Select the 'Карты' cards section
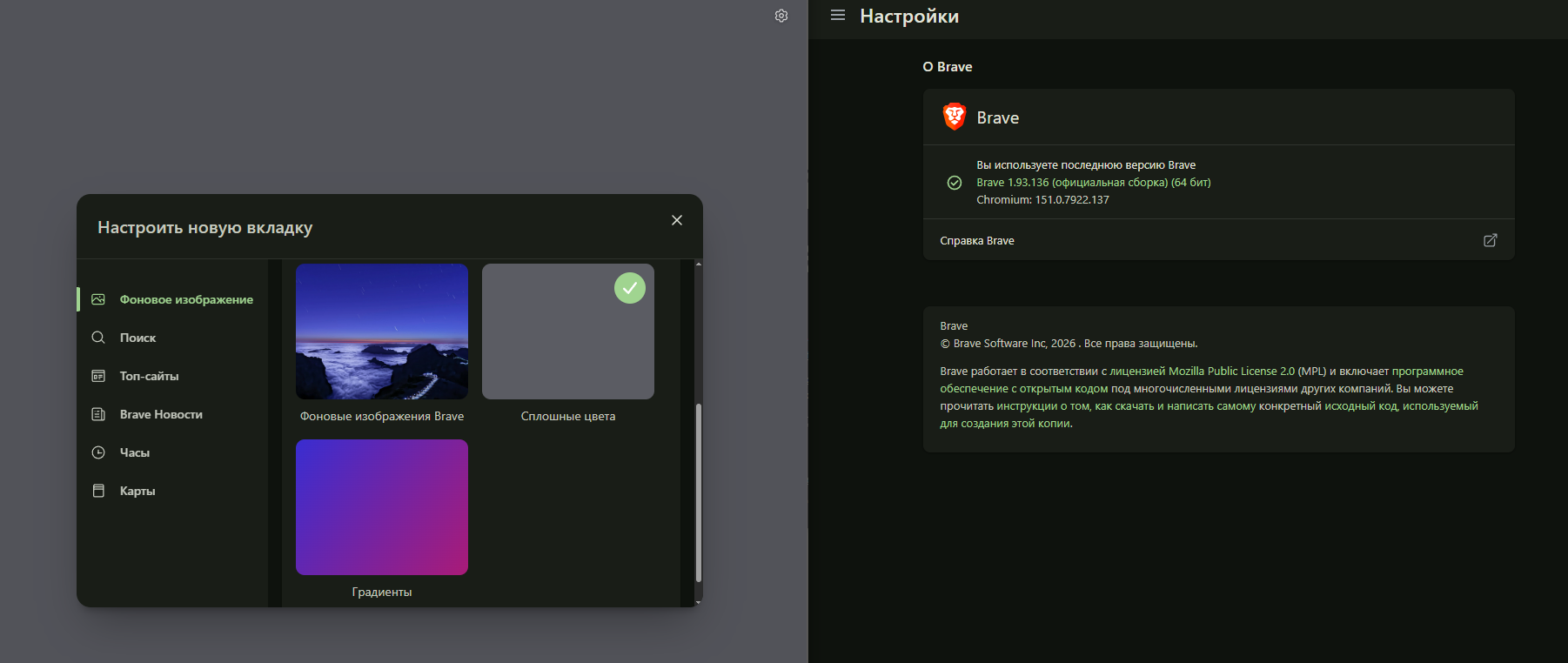This screenshot has width=1568, height=663. 172,491
